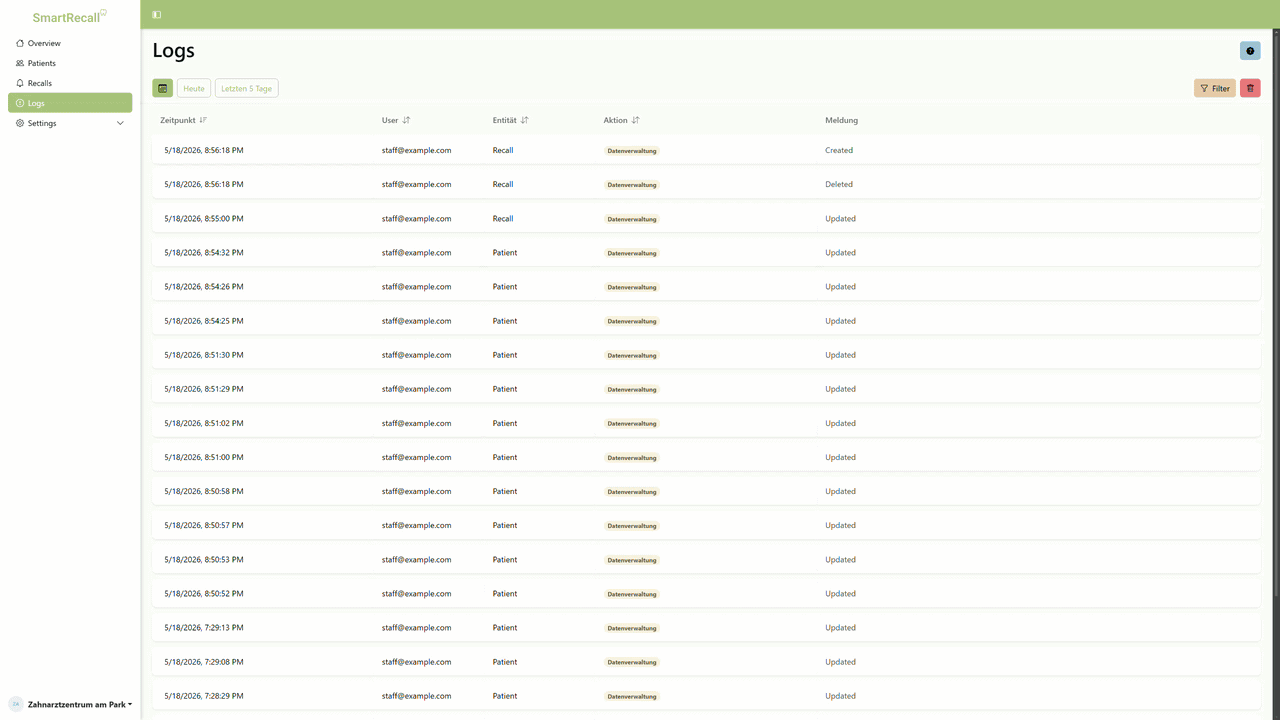Open the Filter button

point(1215,88)
